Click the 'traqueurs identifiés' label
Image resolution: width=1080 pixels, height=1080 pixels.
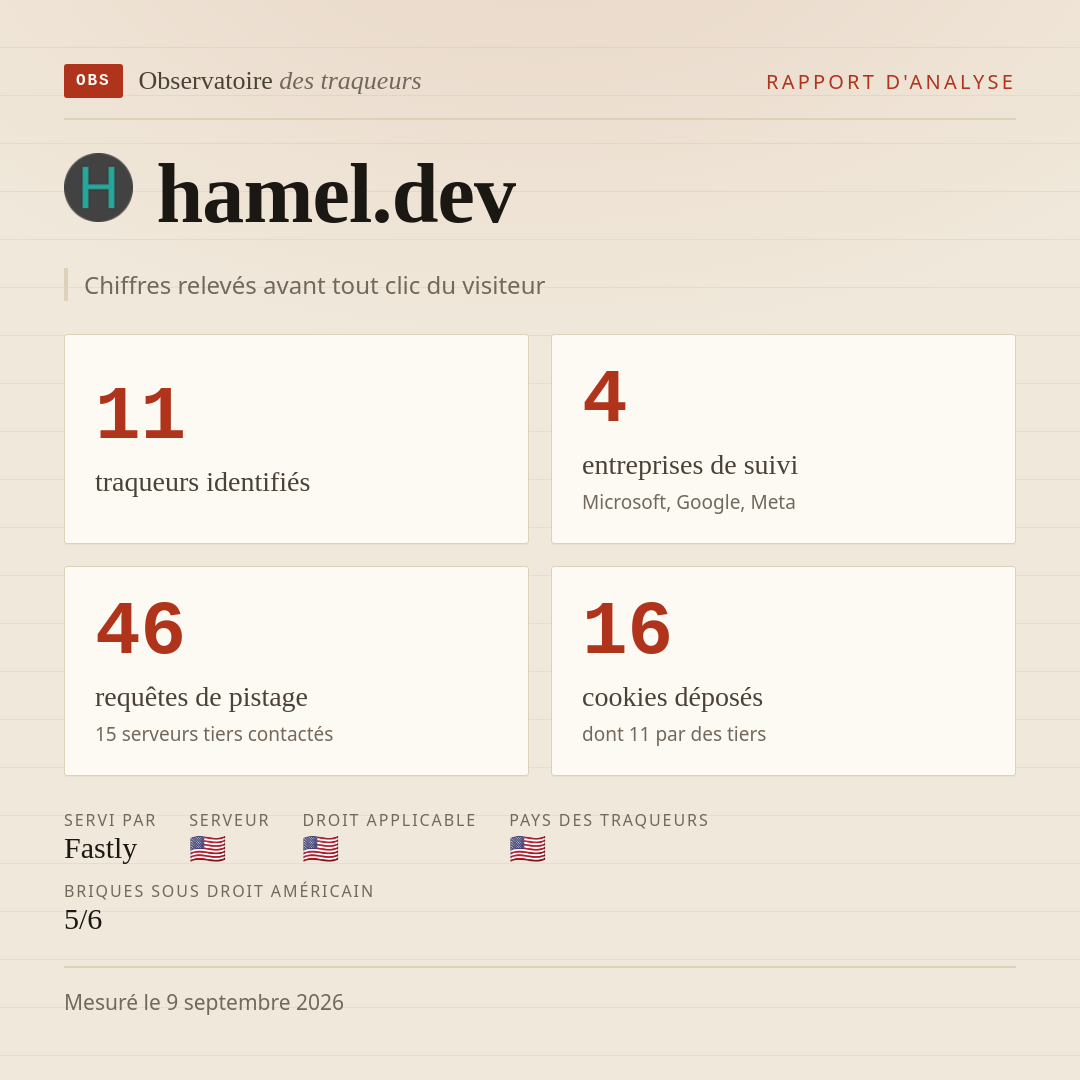click(x=202, y=482)
